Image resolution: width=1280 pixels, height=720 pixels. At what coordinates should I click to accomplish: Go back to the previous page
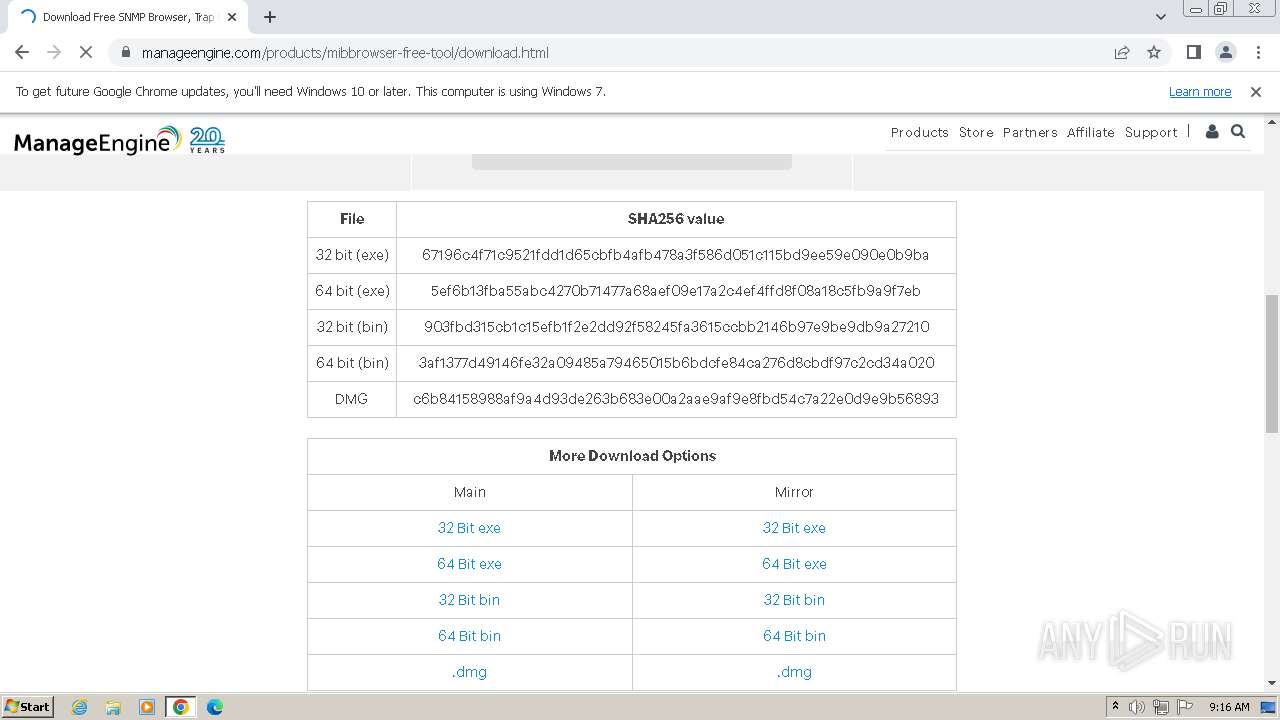coord(22,52)
